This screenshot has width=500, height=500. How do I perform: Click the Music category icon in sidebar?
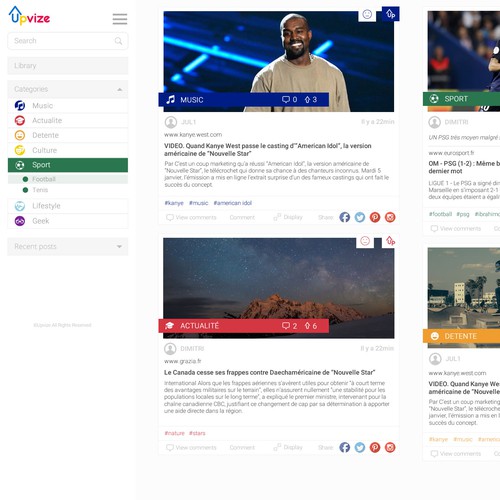tap(20, 106)
